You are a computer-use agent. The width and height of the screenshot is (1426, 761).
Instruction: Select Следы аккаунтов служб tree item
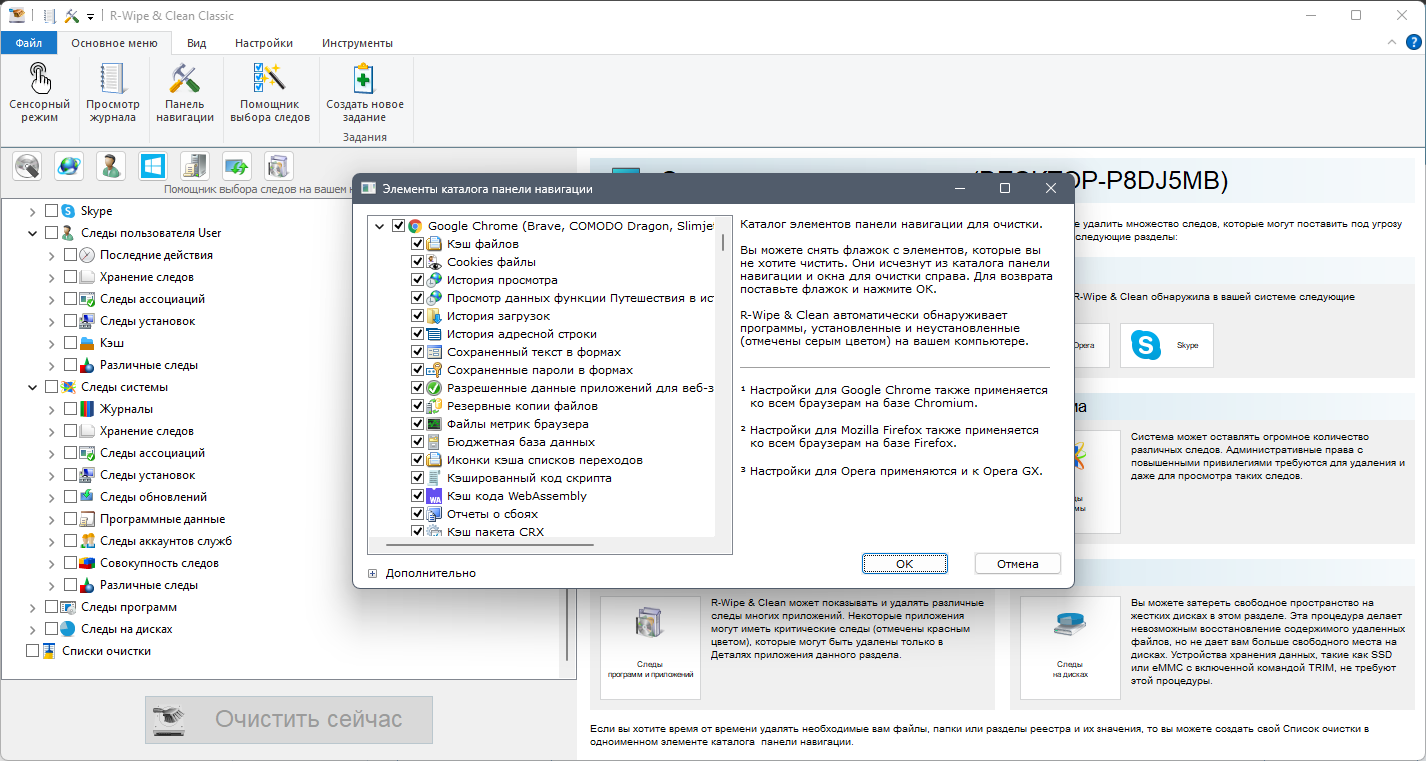(x=166, y=541)
